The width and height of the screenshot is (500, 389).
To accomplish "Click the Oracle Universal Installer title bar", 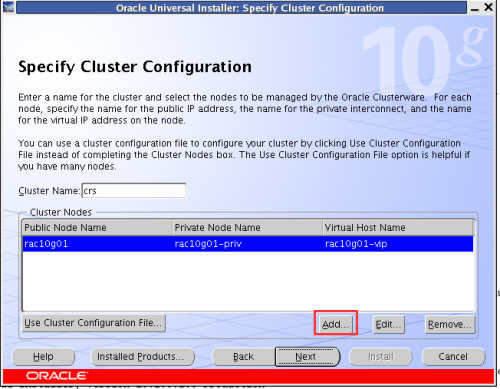I will (241, 8).
